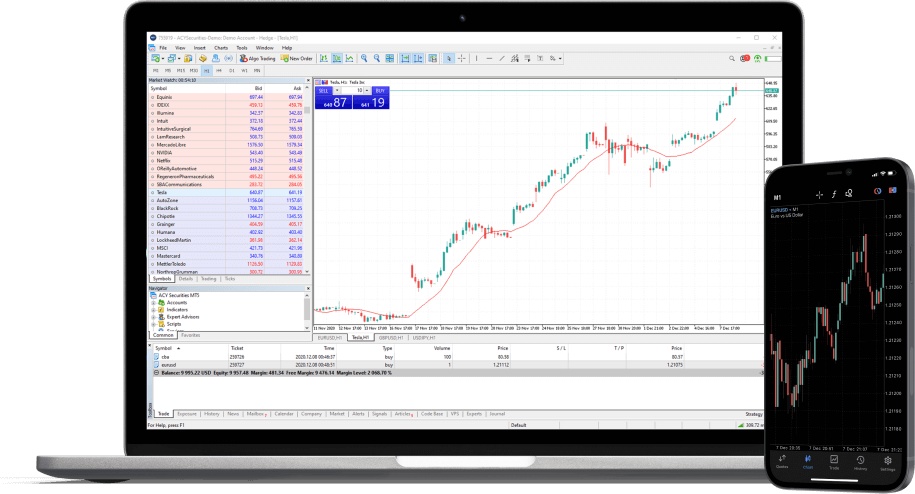Viewport: 915px width, 494px height.
Task: Open the View menu
Action: [x=180, y=48]
